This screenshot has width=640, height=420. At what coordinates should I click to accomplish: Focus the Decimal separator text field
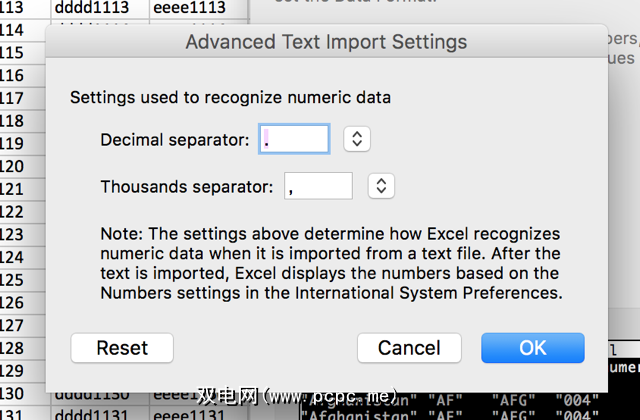coord(294,139)
